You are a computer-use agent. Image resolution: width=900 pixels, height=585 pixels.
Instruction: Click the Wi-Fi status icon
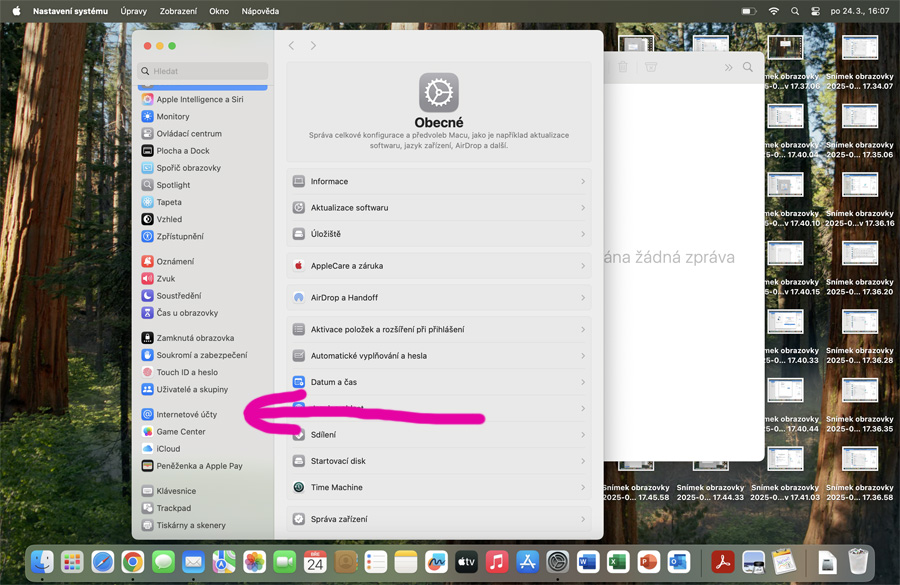pyautogui.click(x=773, y=11)
